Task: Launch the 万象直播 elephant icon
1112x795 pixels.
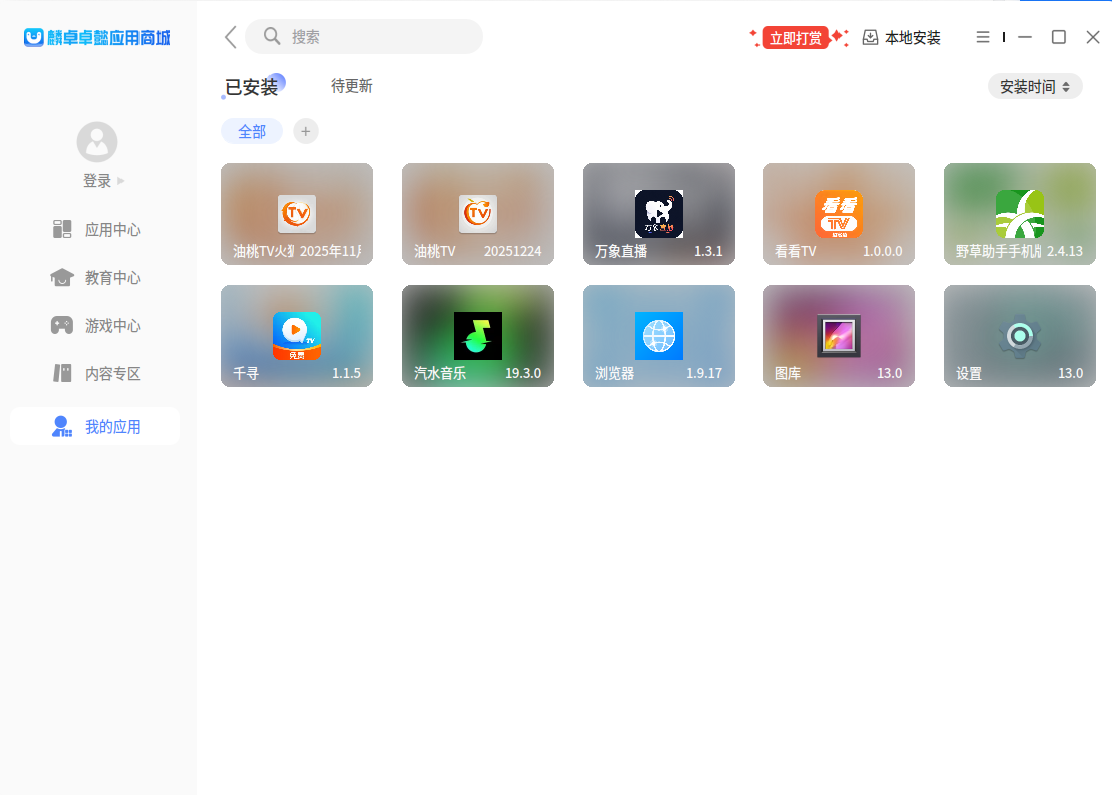Action: [659, 213]
